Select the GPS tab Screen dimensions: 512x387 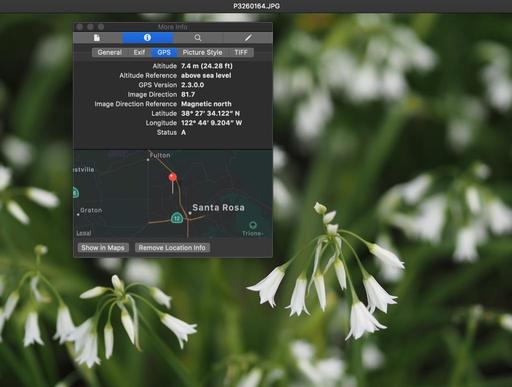click(x=164, y=52)
